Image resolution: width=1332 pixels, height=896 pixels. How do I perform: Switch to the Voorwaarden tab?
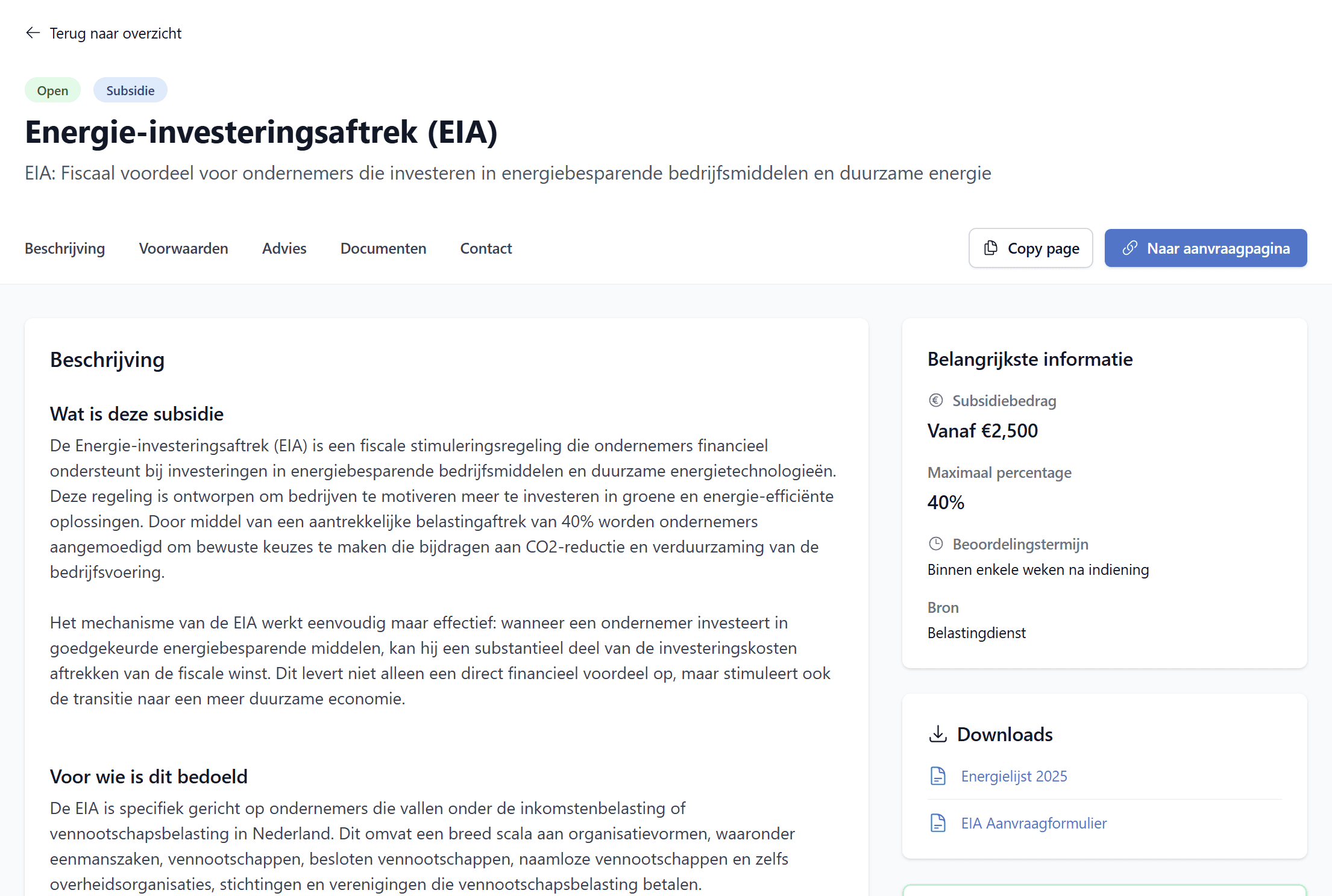point(183,248)
